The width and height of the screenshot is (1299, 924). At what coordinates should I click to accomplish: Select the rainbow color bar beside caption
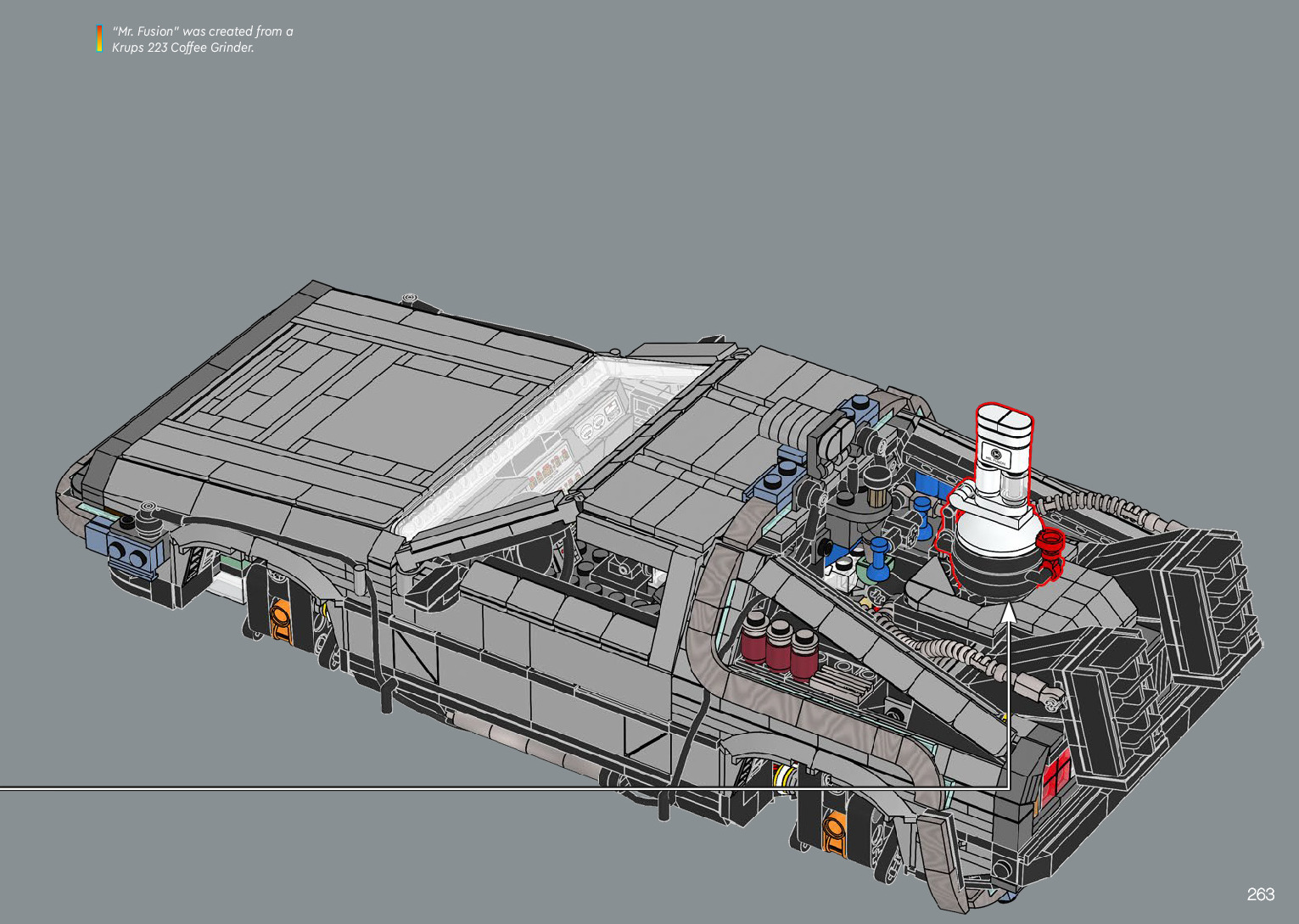[x=99, y=39]
